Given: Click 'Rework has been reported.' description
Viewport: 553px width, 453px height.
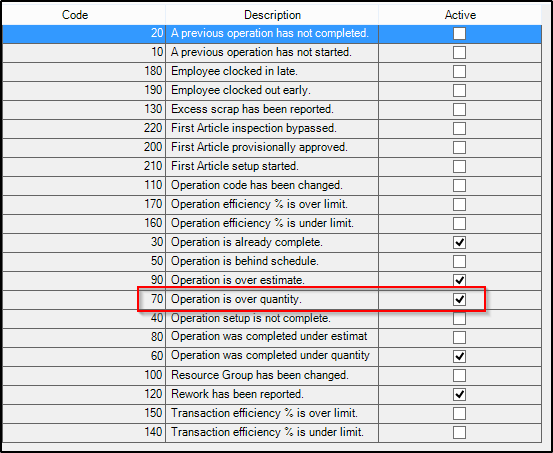Looking at the screenshot, I should 237,394.
